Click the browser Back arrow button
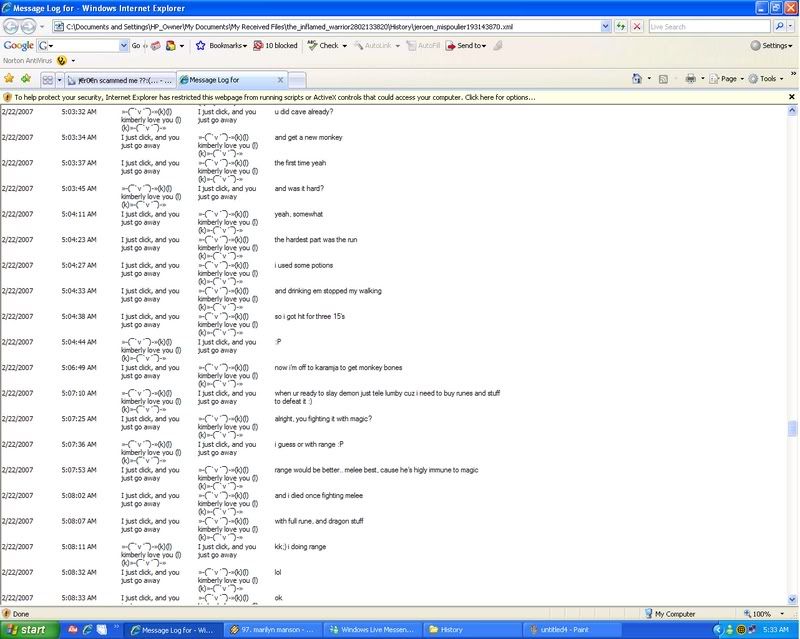This screenshot has width=800, height=639. (11, 26)
